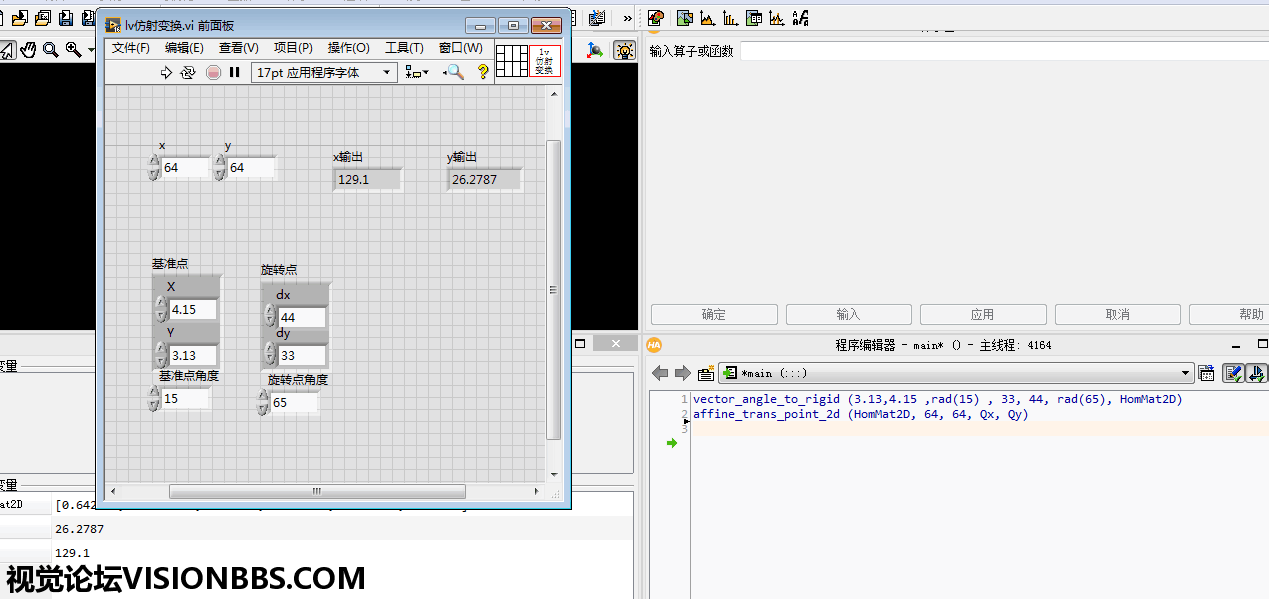Click the back arrow in program editor
Viewport: 1269px width, 599px height.
(x=660, y=373)
